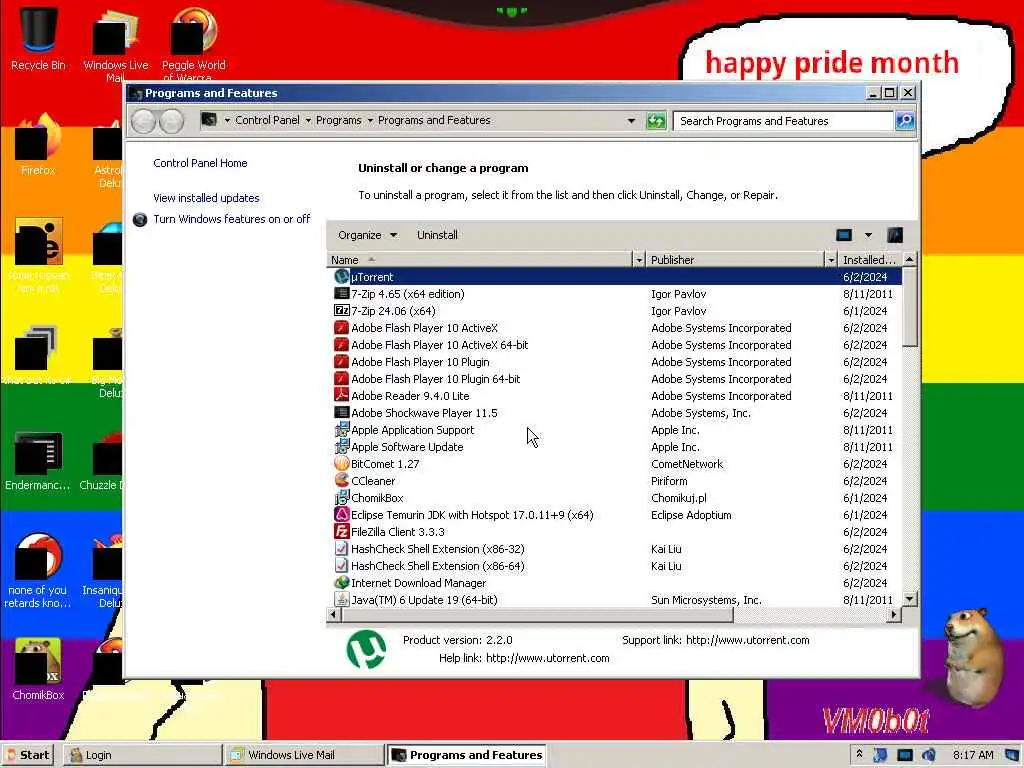Open Control Panel Home link
This screenshot has height=768, width=1024.
tap(200, 163)
